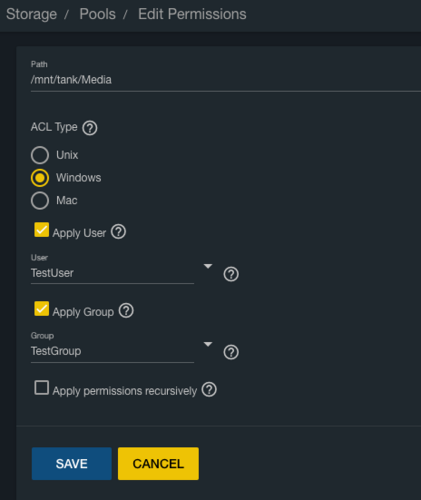Click the help icon beside Group field
This screenshot has width=421, height=500.
point(231,352)
